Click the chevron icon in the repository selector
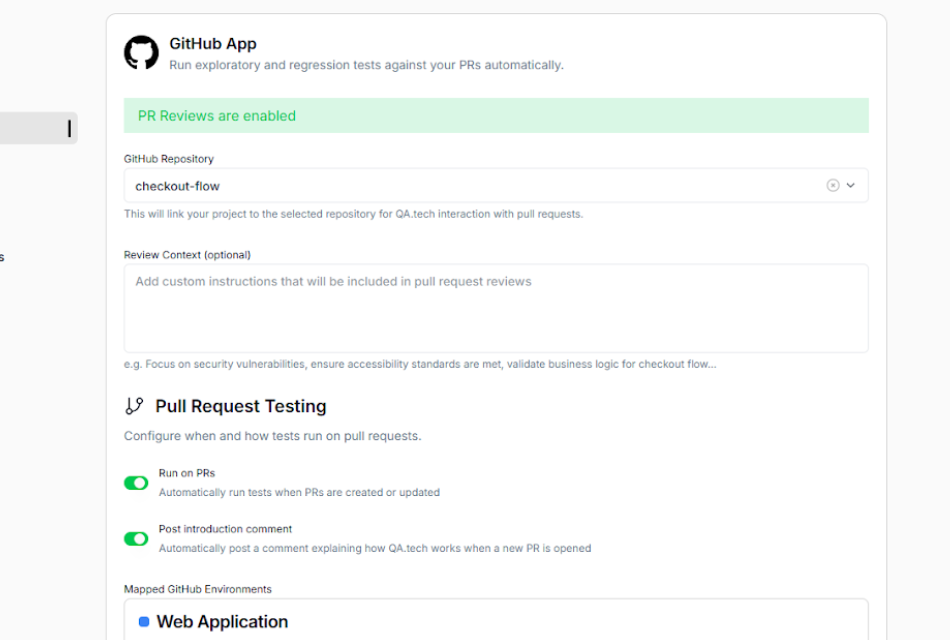The width and height of the screenshot is (950, 640). click(850, 185)
